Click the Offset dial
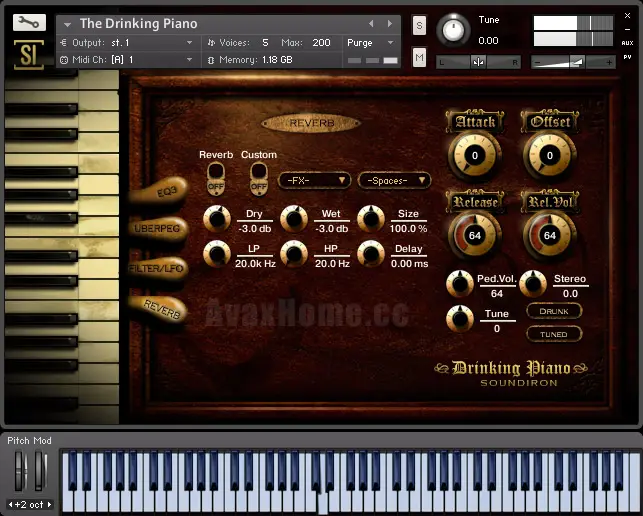This screenshot has height=516, width=643. (550, 155)
